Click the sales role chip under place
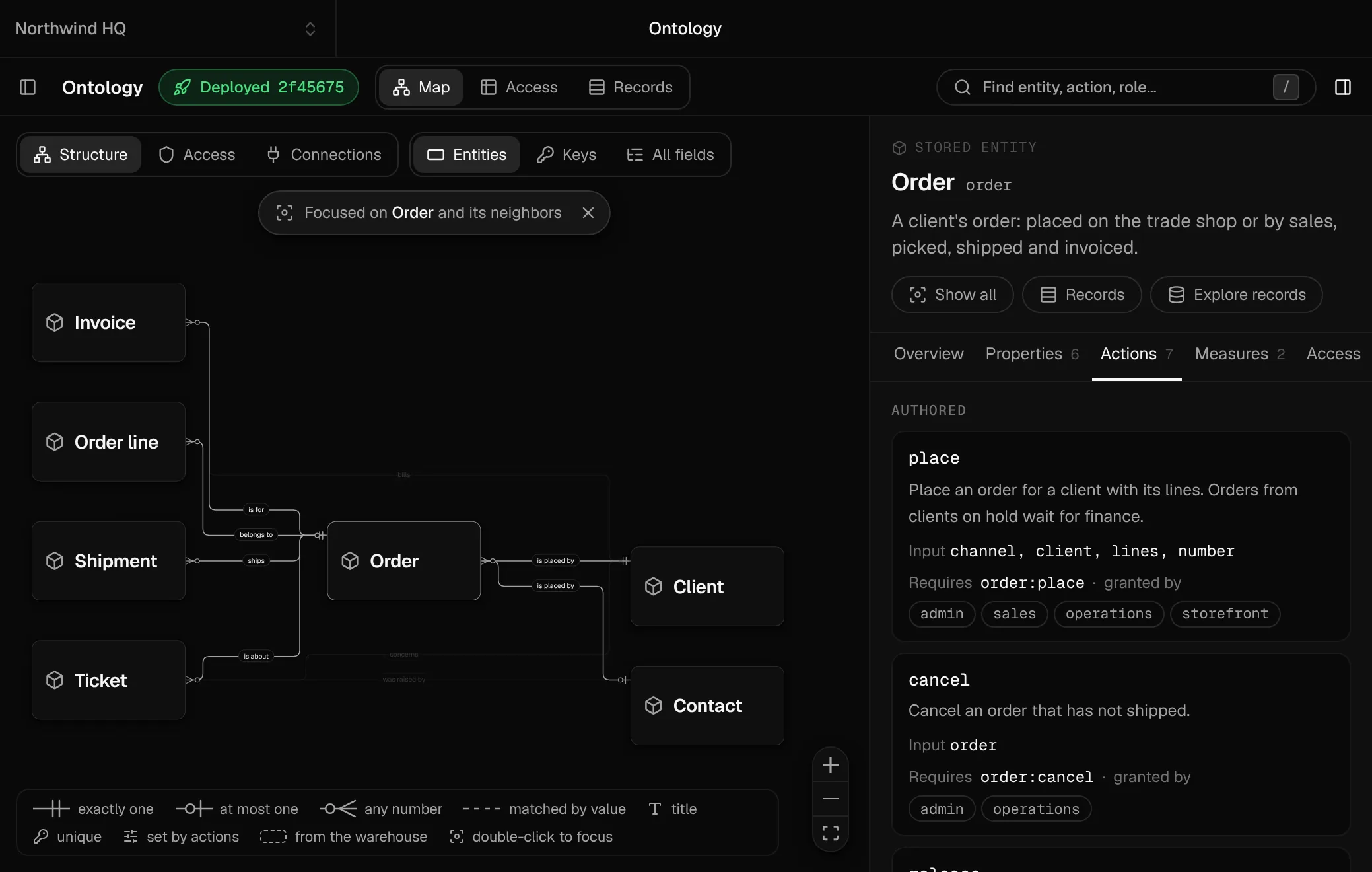Screen dimensions: 1372x872 (x=1014, y=614)
